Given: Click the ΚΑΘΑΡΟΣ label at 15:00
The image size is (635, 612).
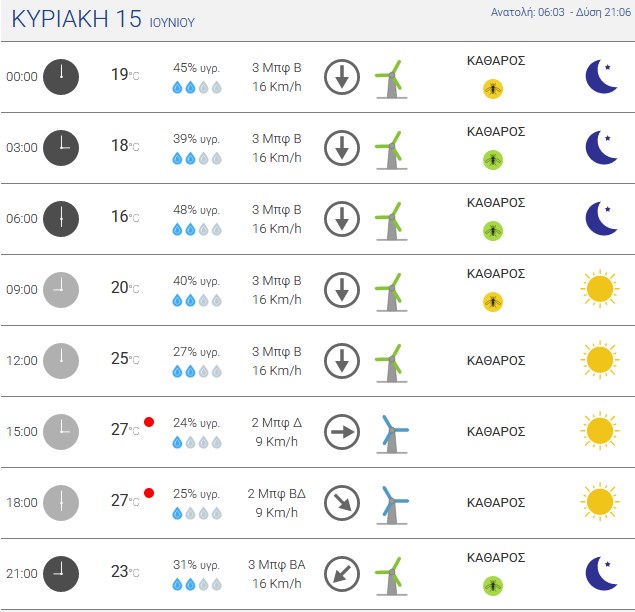Looking at the screenshot, I should coord(496,432).
